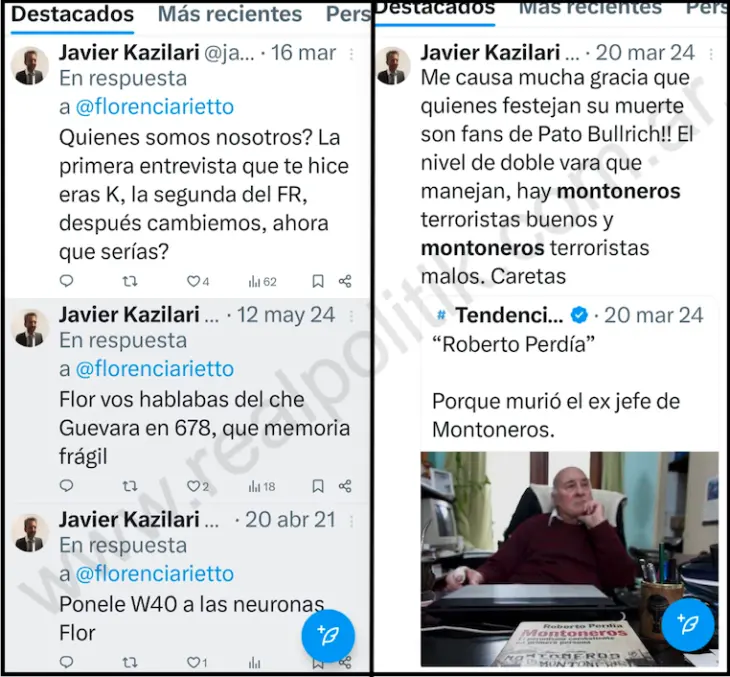Select Destacados tab in left panel
This screenshot has height=677, width=730.
point(73,14)
